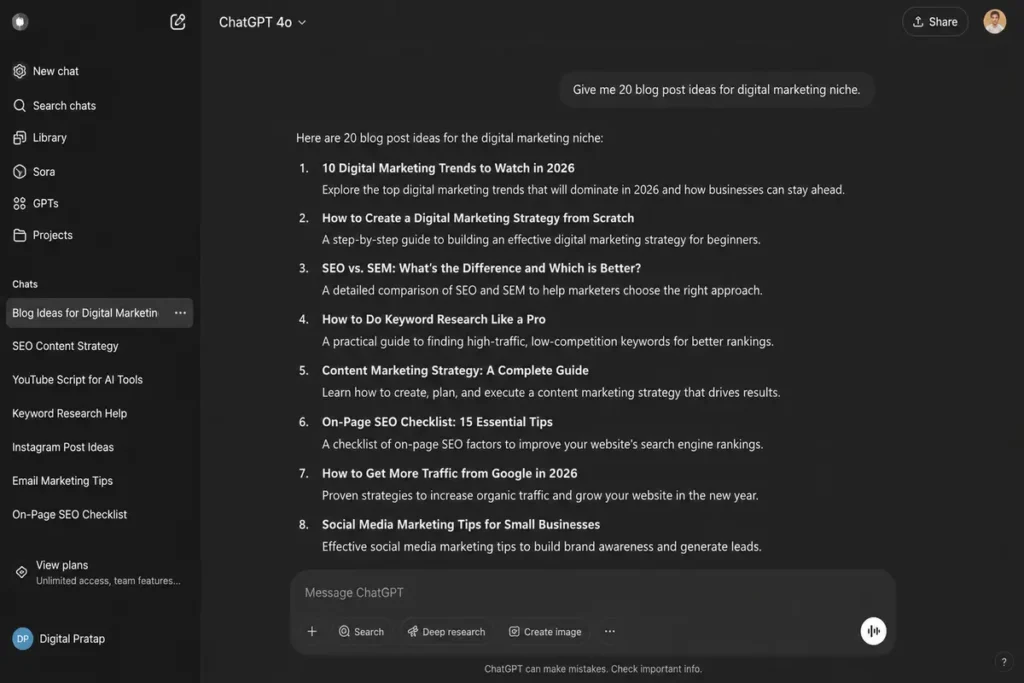Click 'Social Media Marketing Tips for Small Businesses'
Screen dimensions: 1024x683
pos(460,524)
